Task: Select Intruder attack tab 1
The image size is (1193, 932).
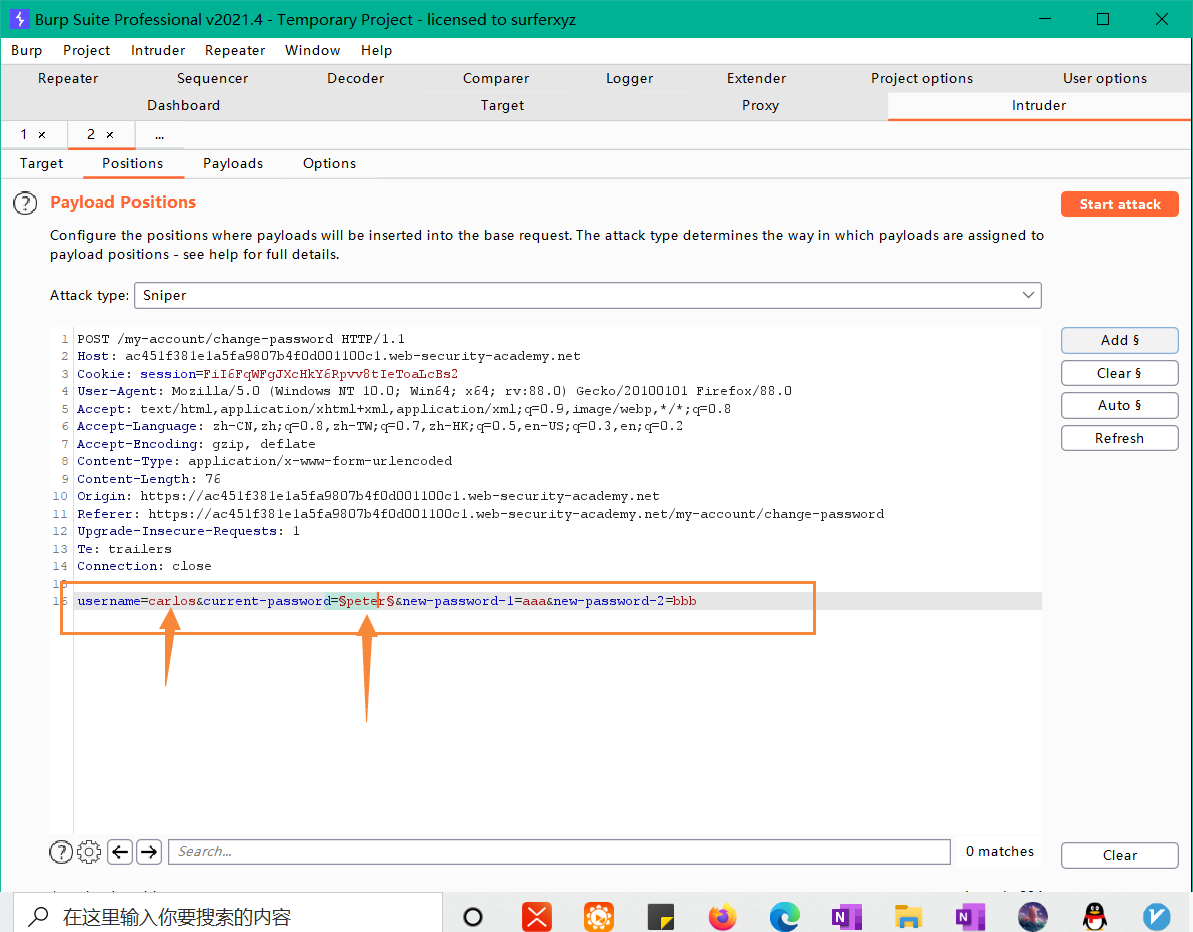Action: [24, 135]
